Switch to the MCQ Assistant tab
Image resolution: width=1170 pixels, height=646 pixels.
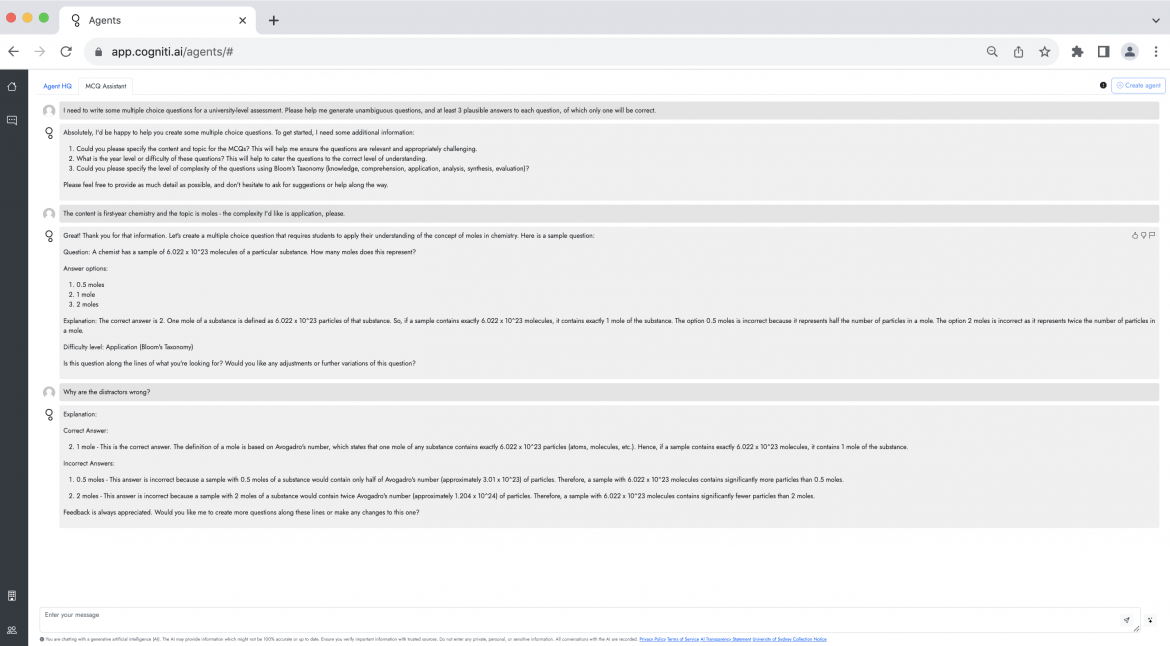click(104, 86)
